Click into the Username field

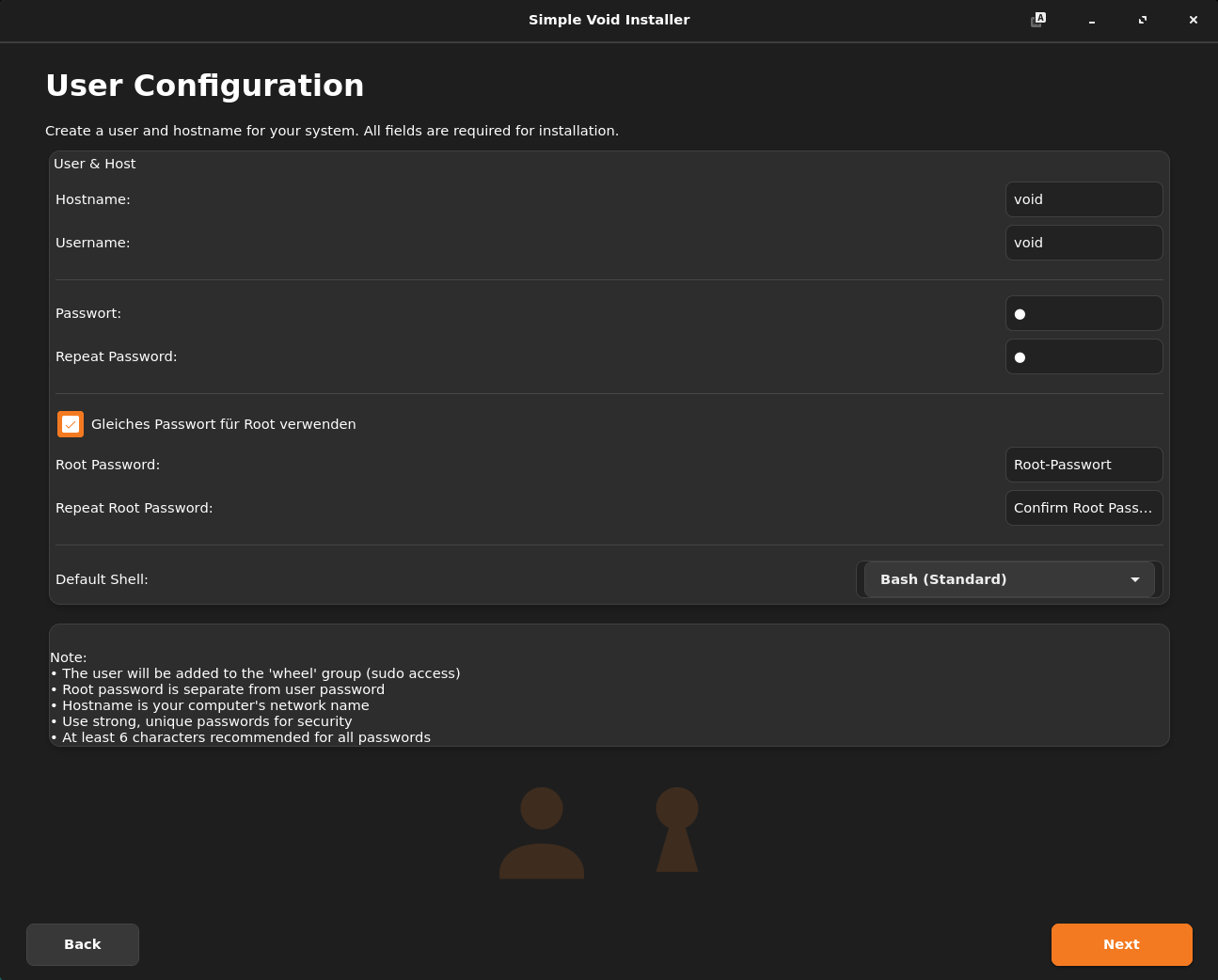click(x=1084, y=243)
